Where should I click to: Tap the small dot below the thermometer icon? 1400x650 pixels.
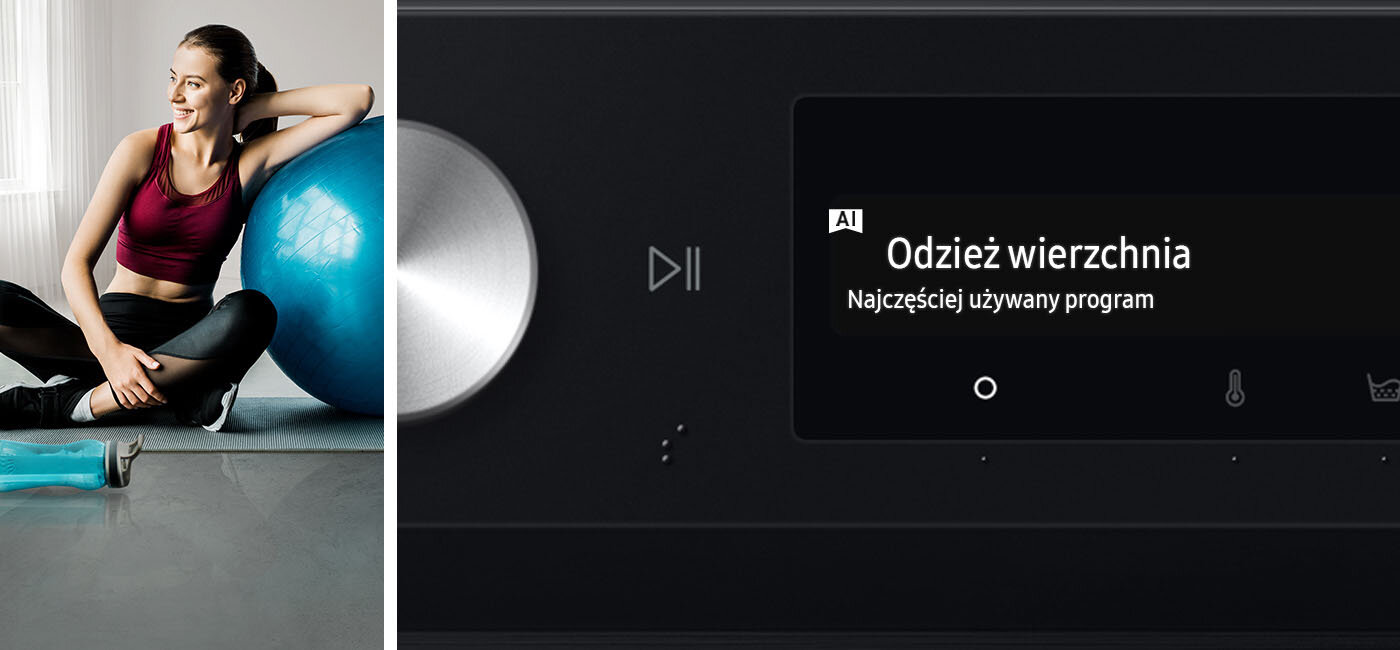[x=1234, y=459]
